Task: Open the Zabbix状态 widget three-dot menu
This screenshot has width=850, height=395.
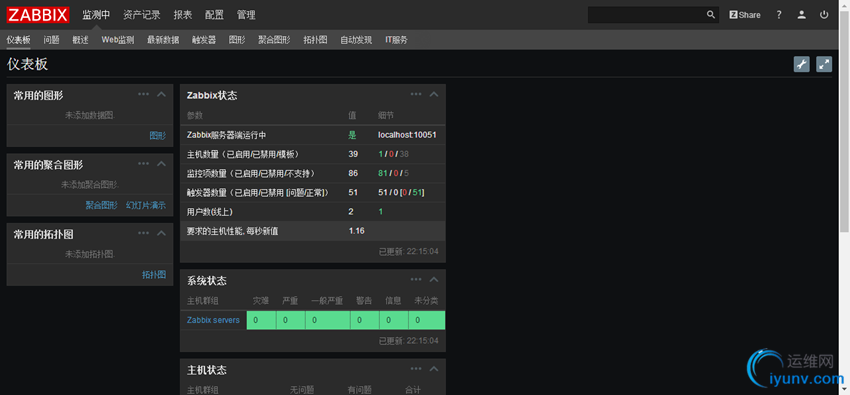Action: 416,94
